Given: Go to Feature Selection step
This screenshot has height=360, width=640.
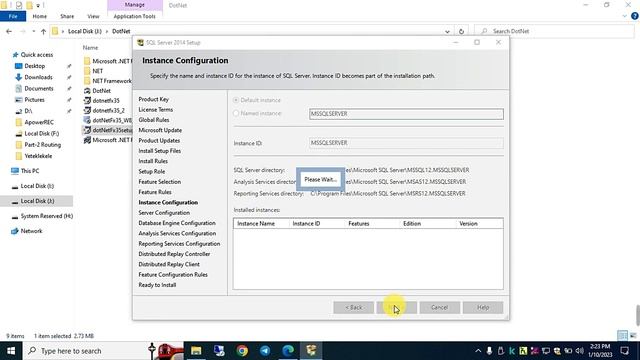Looking at the screenshot, I should (x=160, y=182).
